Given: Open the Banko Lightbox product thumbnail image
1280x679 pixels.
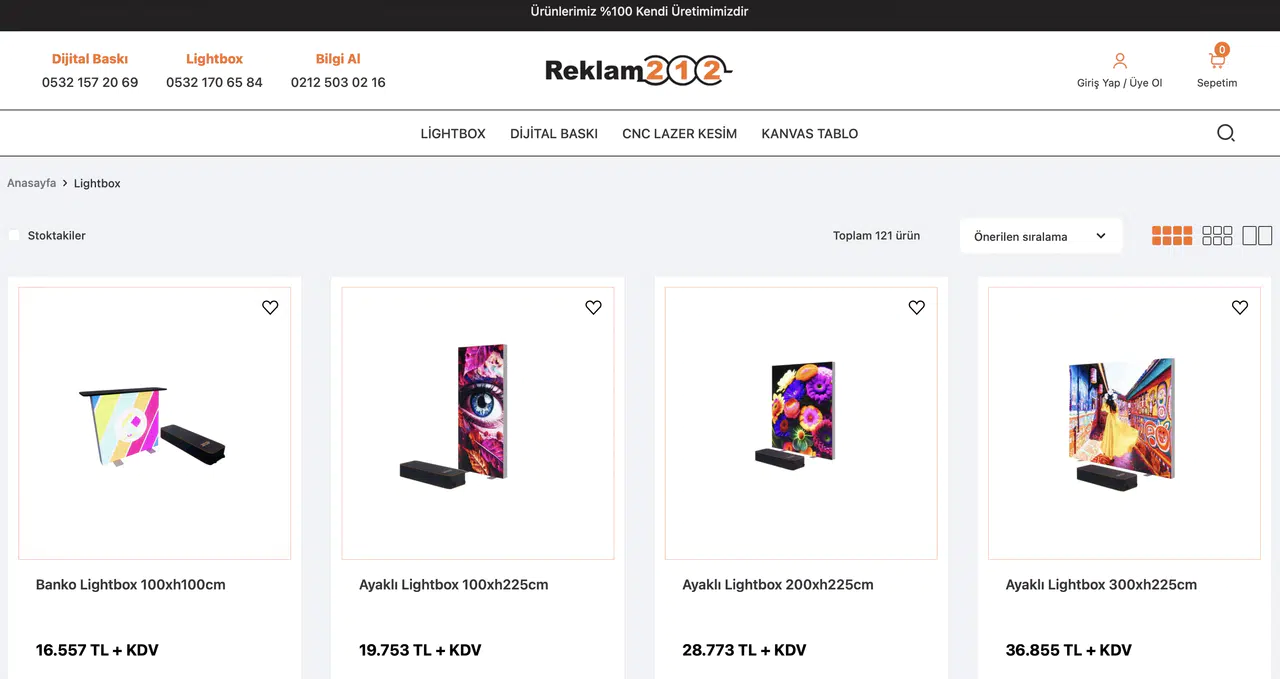Looking at the screenshot, I should 154,423.
